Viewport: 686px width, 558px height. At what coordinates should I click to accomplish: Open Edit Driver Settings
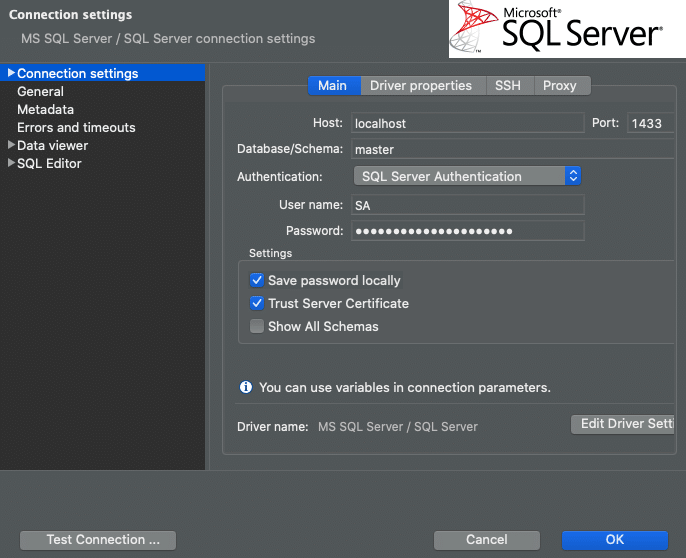(623, 424)
